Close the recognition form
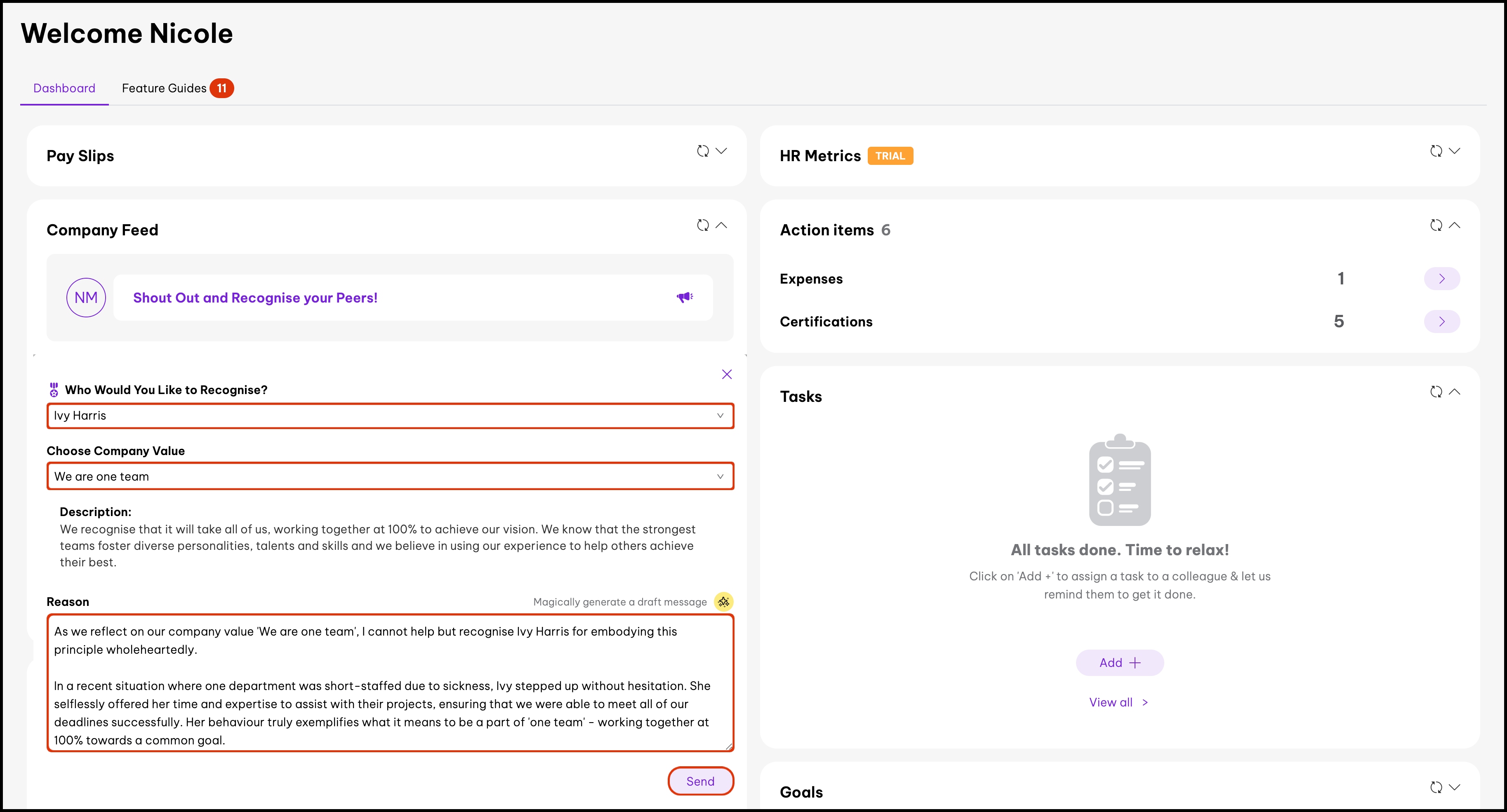This screenshot has width=1507, height=812. point(727,374)
